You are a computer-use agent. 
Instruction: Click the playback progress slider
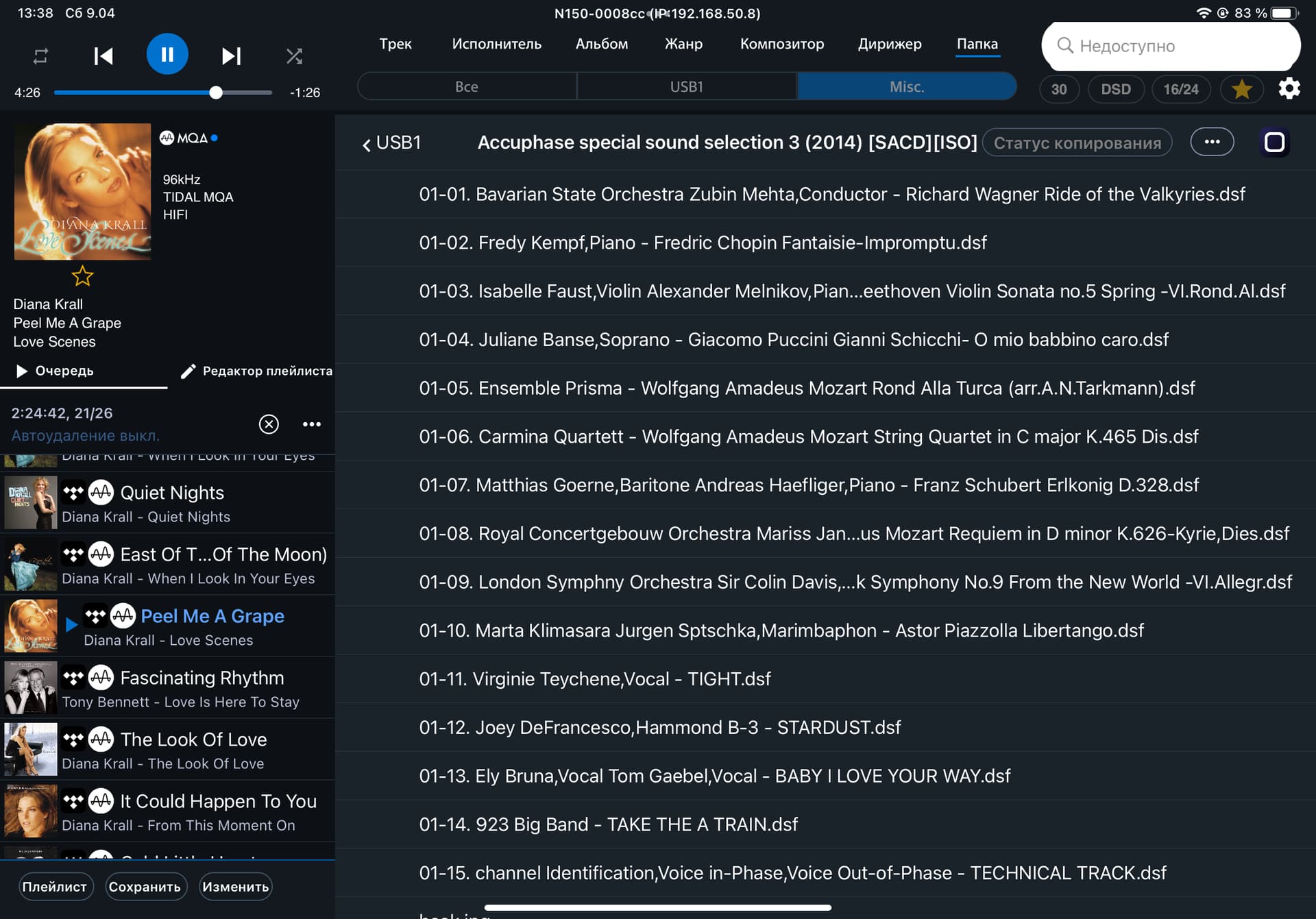(163, 93)
